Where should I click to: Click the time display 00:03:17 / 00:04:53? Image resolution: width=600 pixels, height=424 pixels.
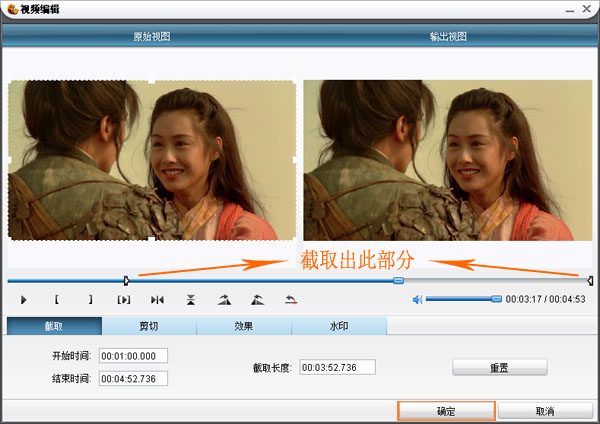[x=545, y=299]
